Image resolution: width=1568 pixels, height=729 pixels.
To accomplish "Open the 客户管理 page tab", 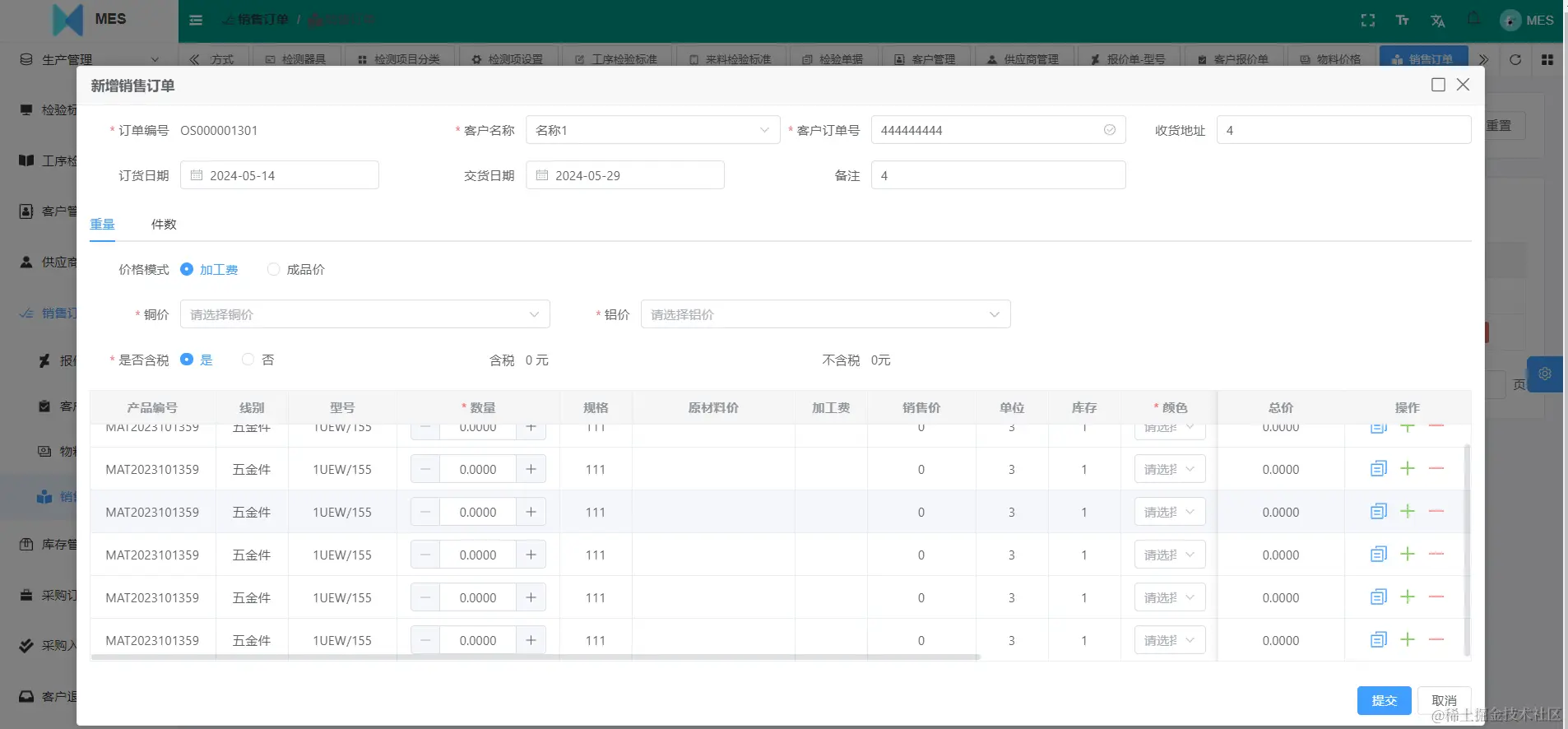I will click(925, 59).
